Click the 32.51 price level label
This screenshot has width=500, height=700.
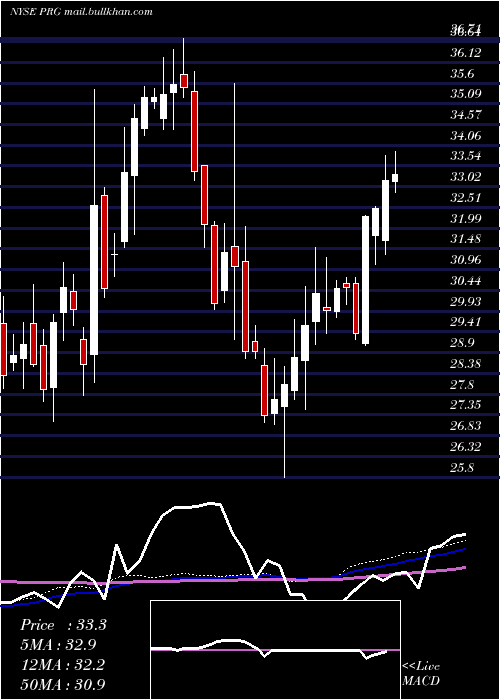pyautogui.click(x=466, y=198)
